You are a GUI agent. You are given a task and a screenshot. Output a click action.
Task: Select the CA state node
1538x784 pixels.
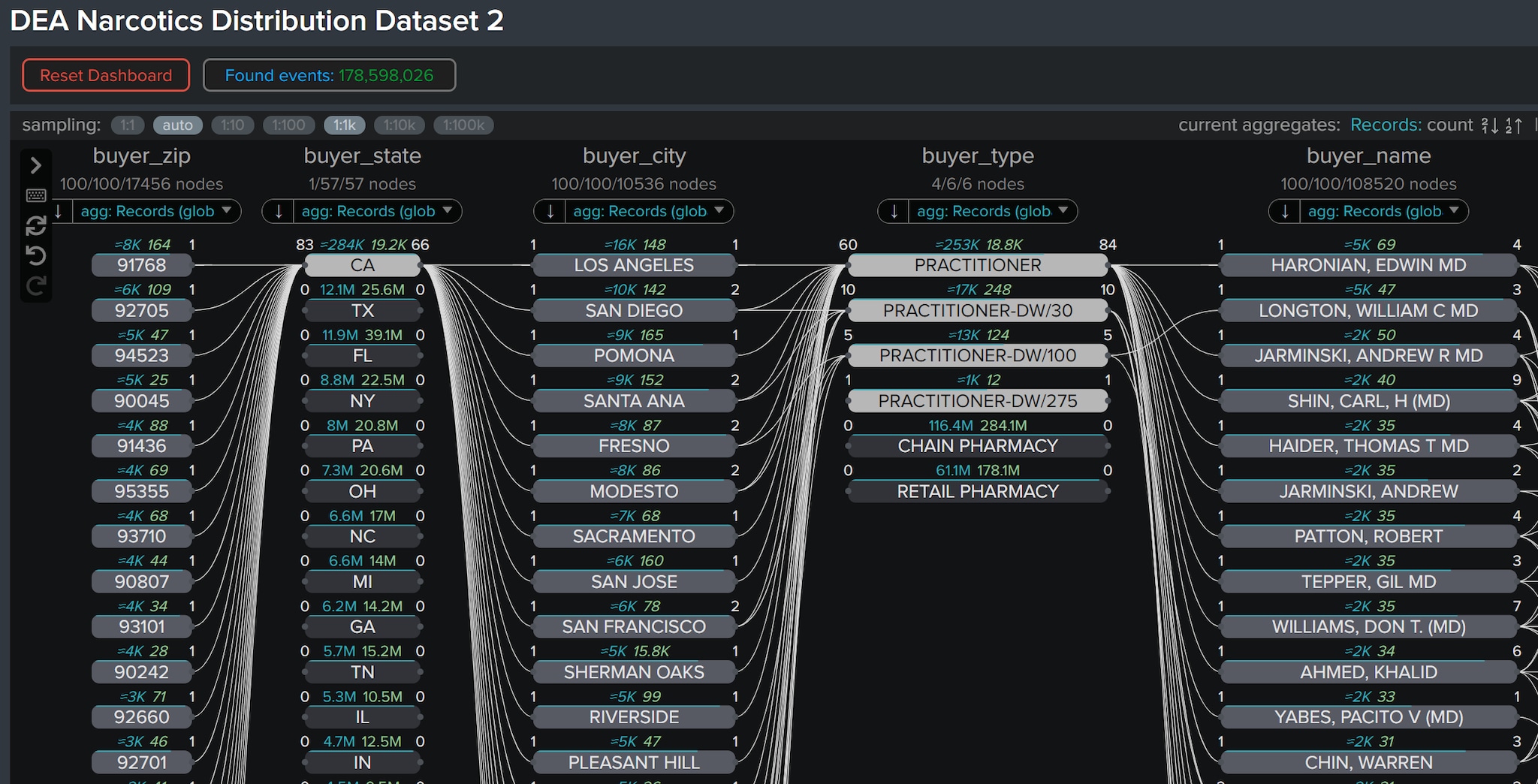point(362,265)
